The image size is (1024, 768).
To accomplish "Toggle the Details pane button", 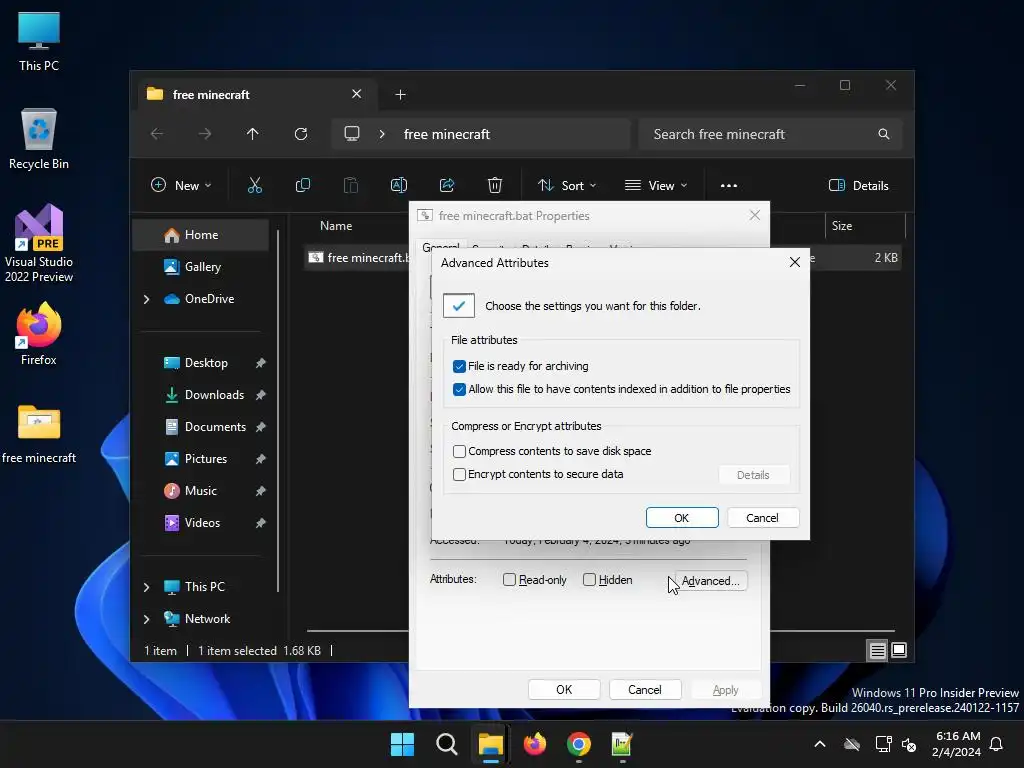I will pyautogui.click(x=859, y=185).
